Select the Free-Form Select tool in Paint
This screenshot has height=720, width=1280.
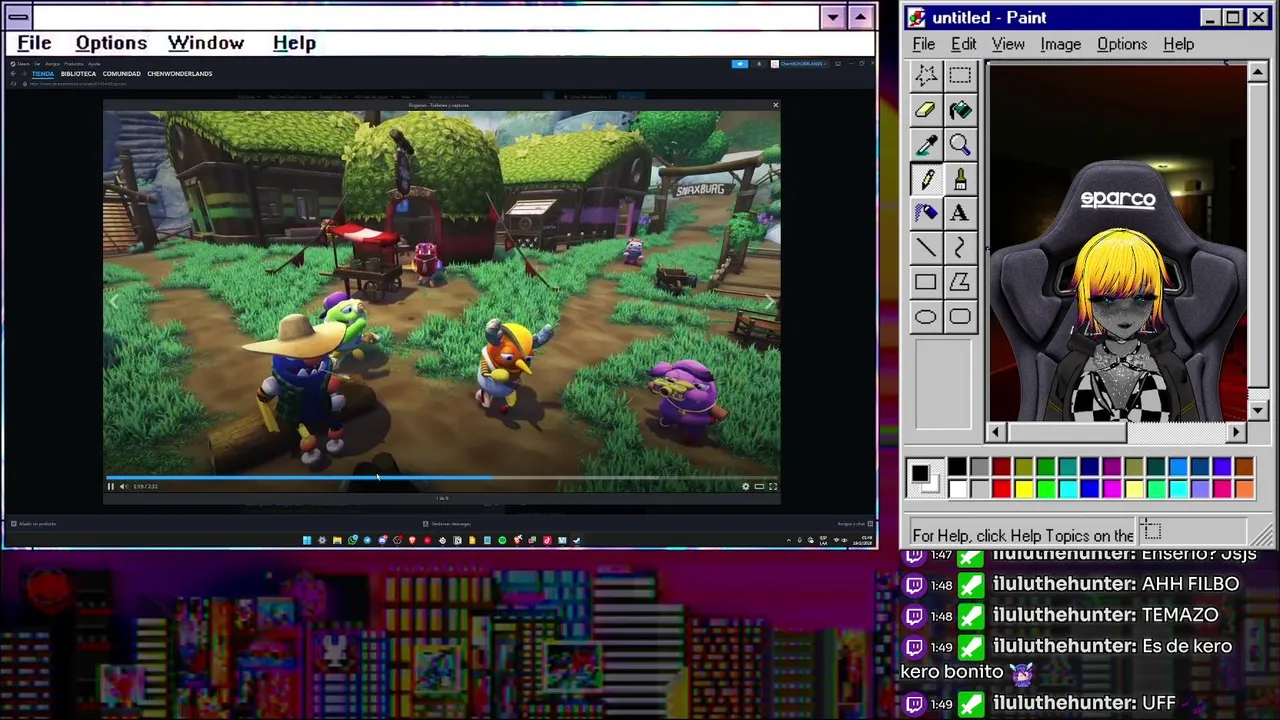point(925,75)
